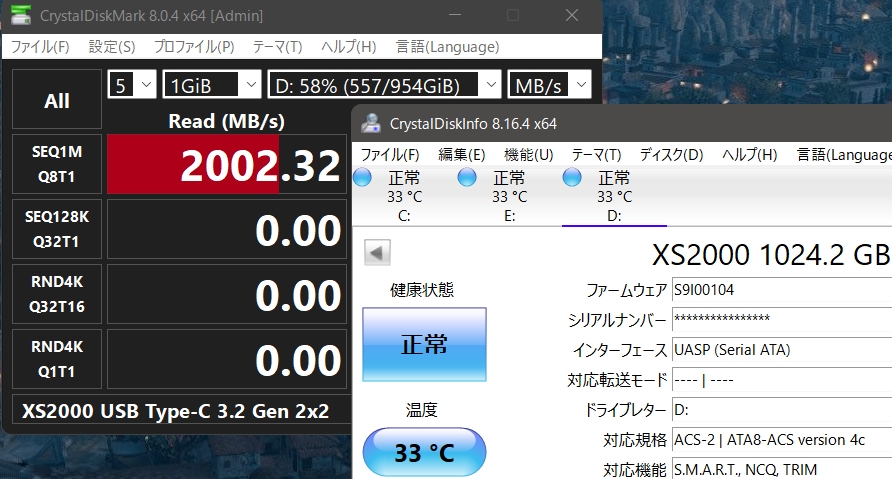This screenshot has width=892, height=479.
Task: Click the 温度 label
Action: pyautogui.click(x=422, y=410)
